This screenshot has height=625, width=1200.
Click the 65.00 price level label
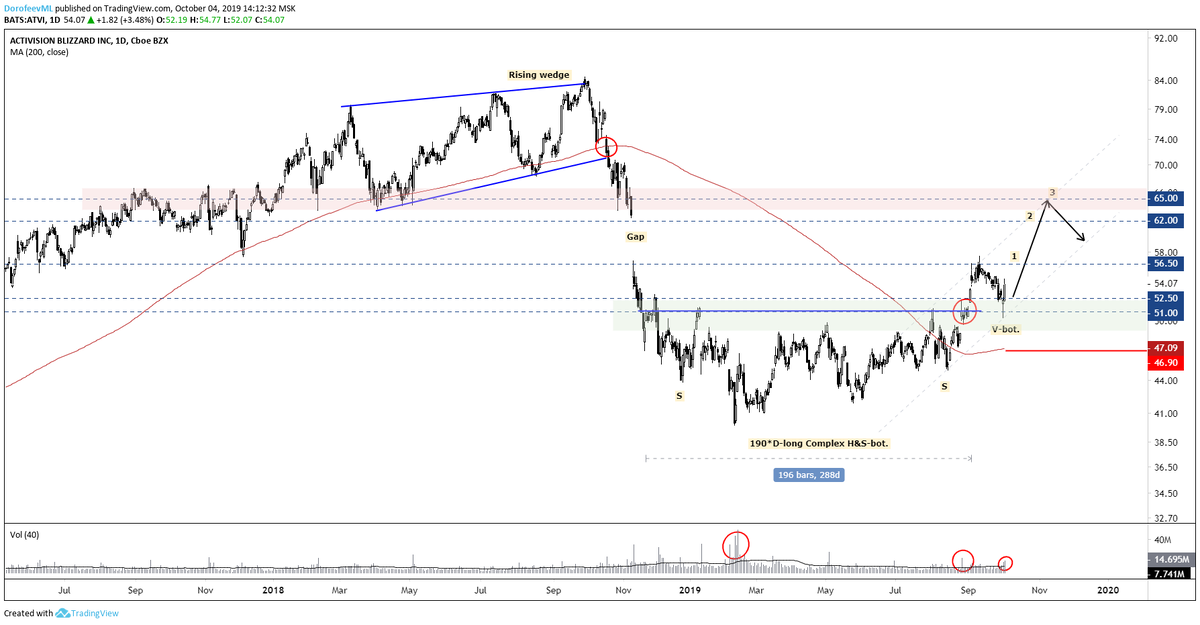point(1166,199)
